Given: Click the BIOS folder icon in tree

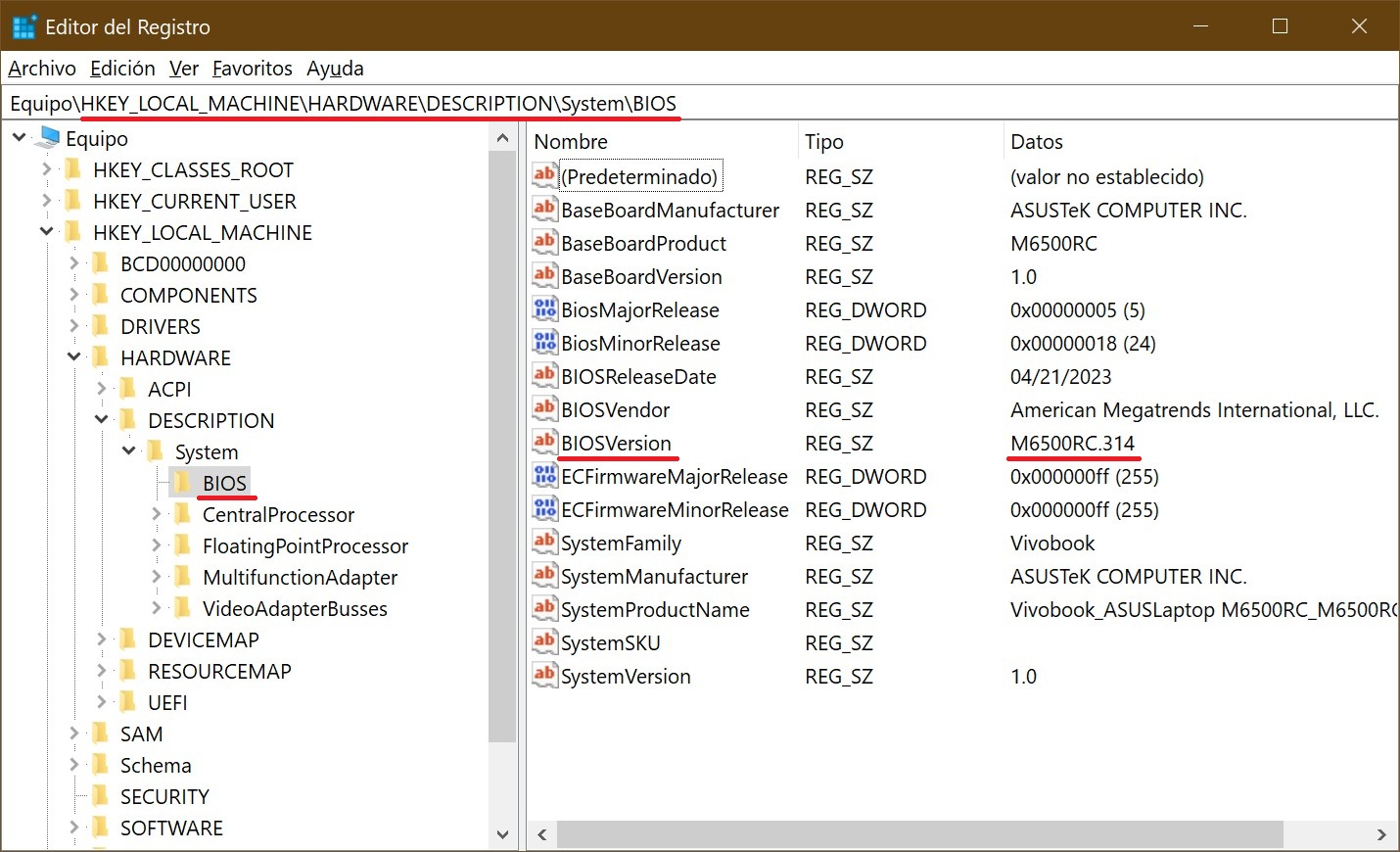Looking at the screenshot, I should click(182, 483).
